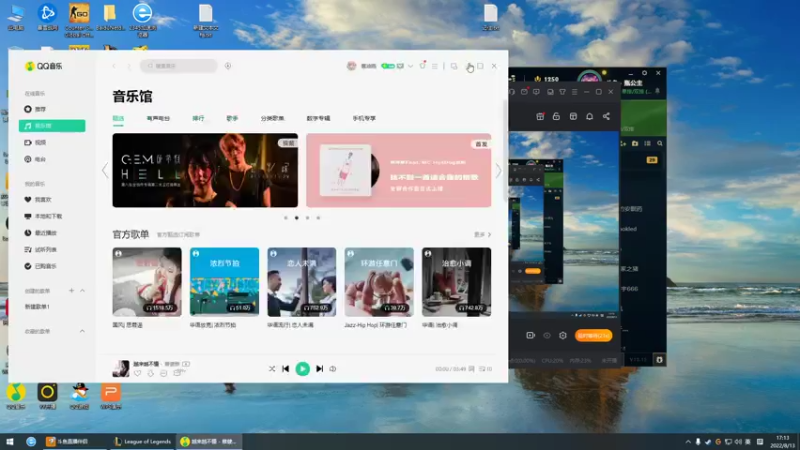Skip to the next track
The height and width of the screenshot is (450, 800).
(x=319, y=369)
